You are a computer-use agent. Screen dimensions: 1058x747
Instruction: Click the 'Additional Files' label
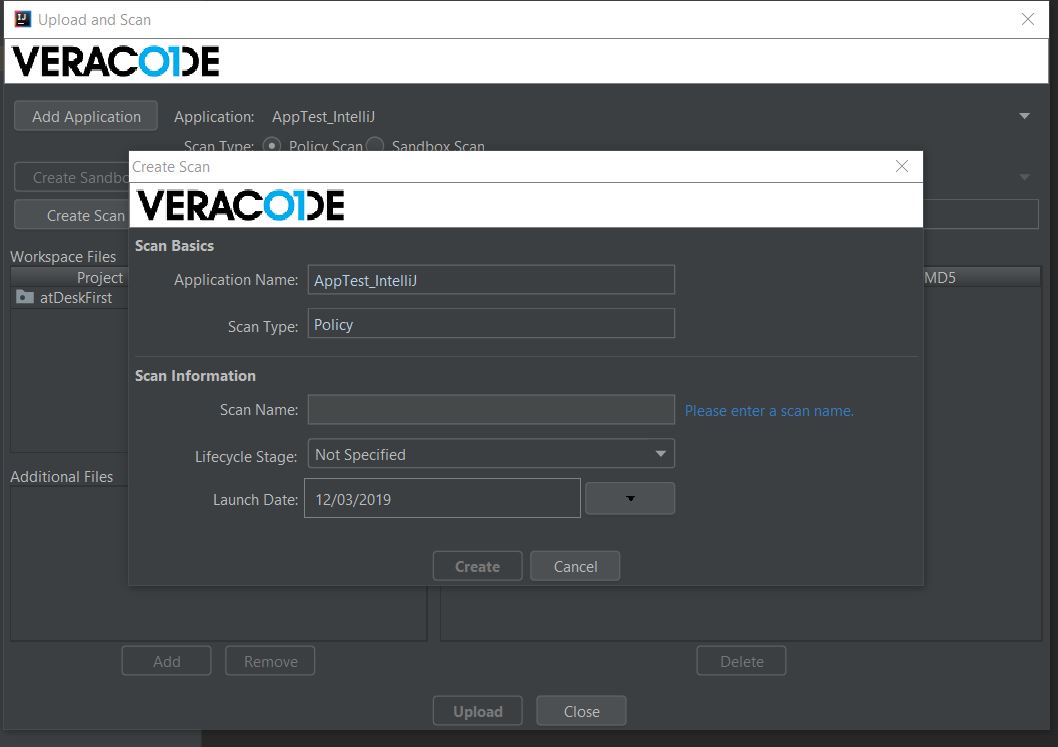click(61, 476)
